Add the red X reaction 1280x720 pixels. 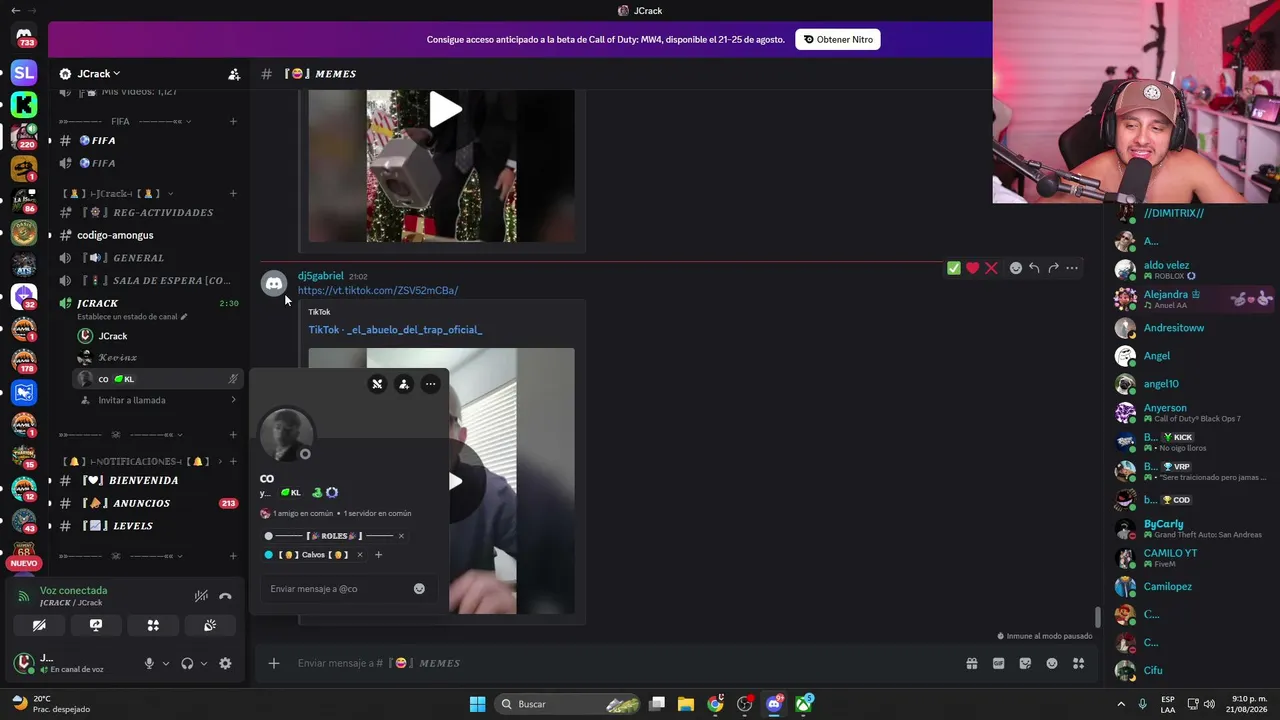coord(991,268)
